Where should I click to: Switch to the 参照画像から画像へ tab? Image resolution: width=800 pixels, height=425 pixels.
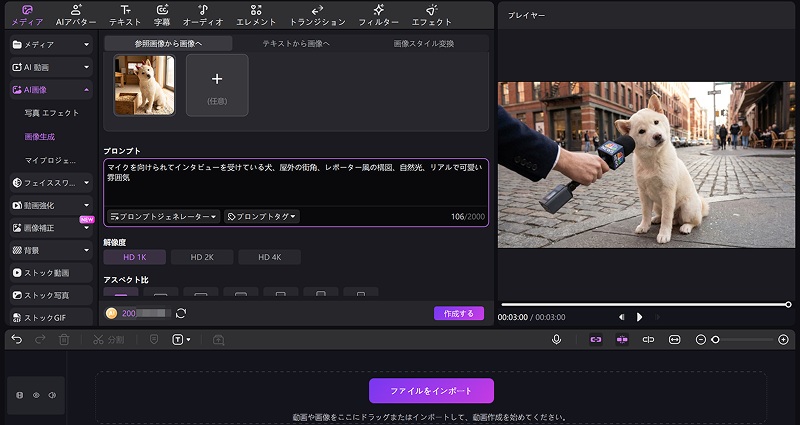pos(168,44)
